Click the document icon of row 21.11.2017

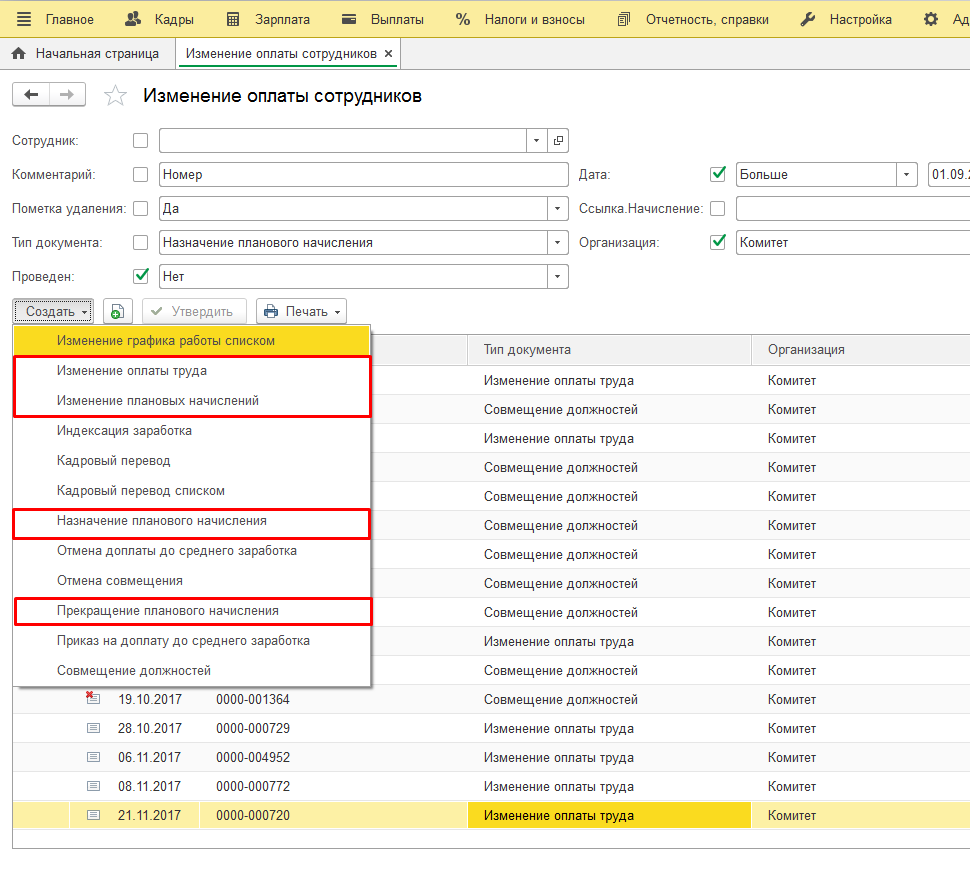click(x=94, y=815)
